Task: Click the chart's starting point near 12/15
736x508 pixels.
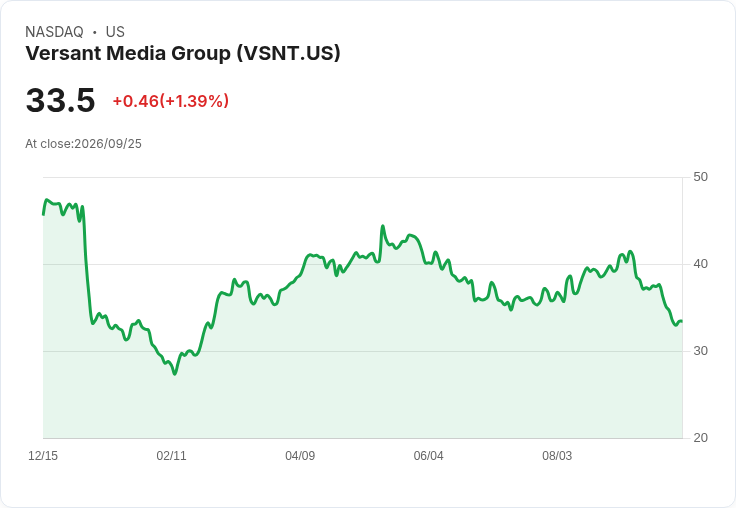Action: pos(44,214)
